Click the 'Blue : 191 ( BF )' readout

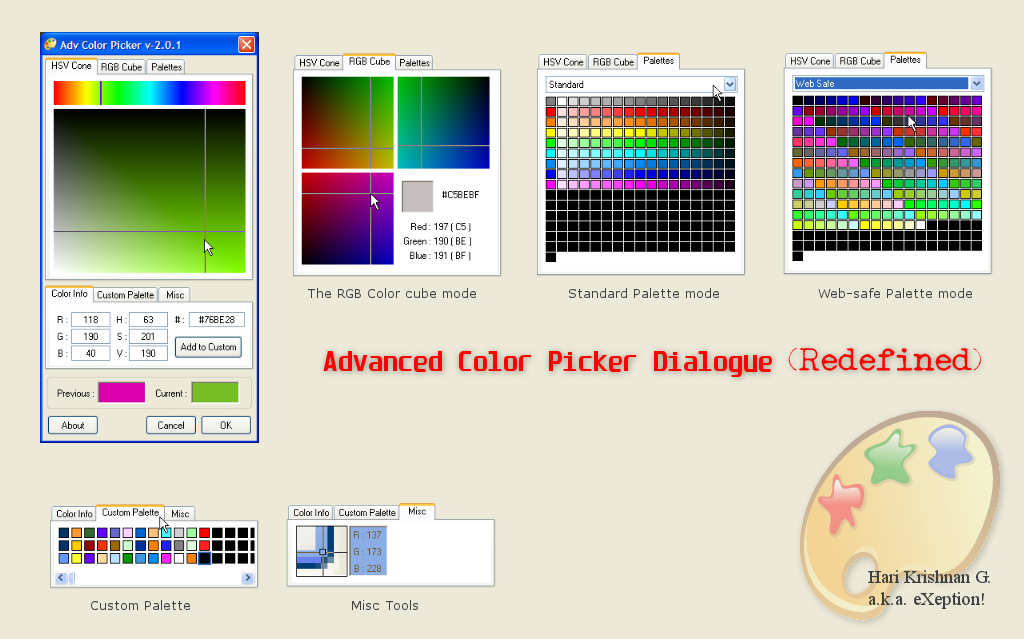point(440,255)
